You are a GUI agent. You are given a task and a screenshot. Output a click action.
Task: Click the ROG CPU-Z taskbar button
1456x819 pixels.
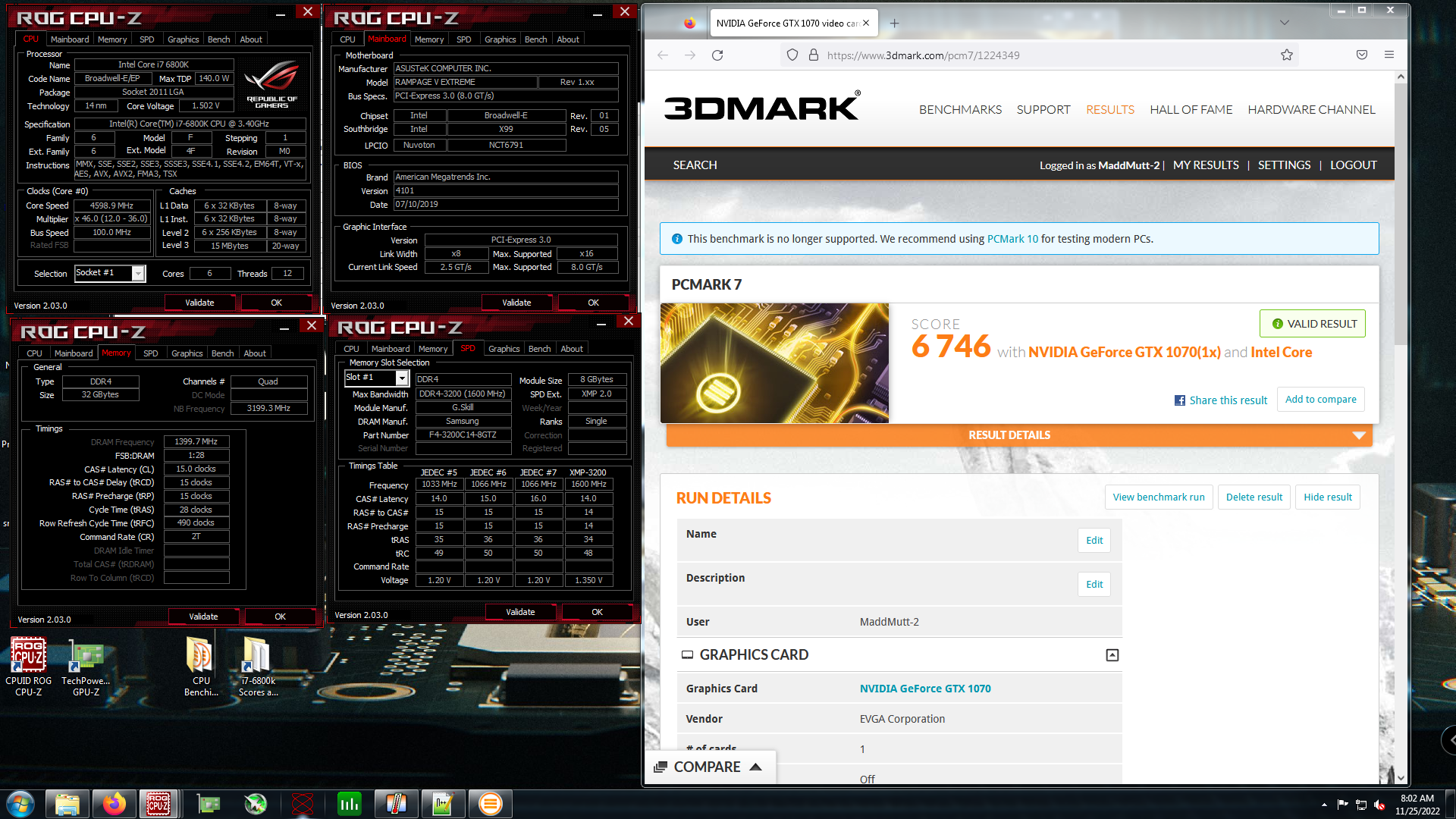tap(158, 804)
